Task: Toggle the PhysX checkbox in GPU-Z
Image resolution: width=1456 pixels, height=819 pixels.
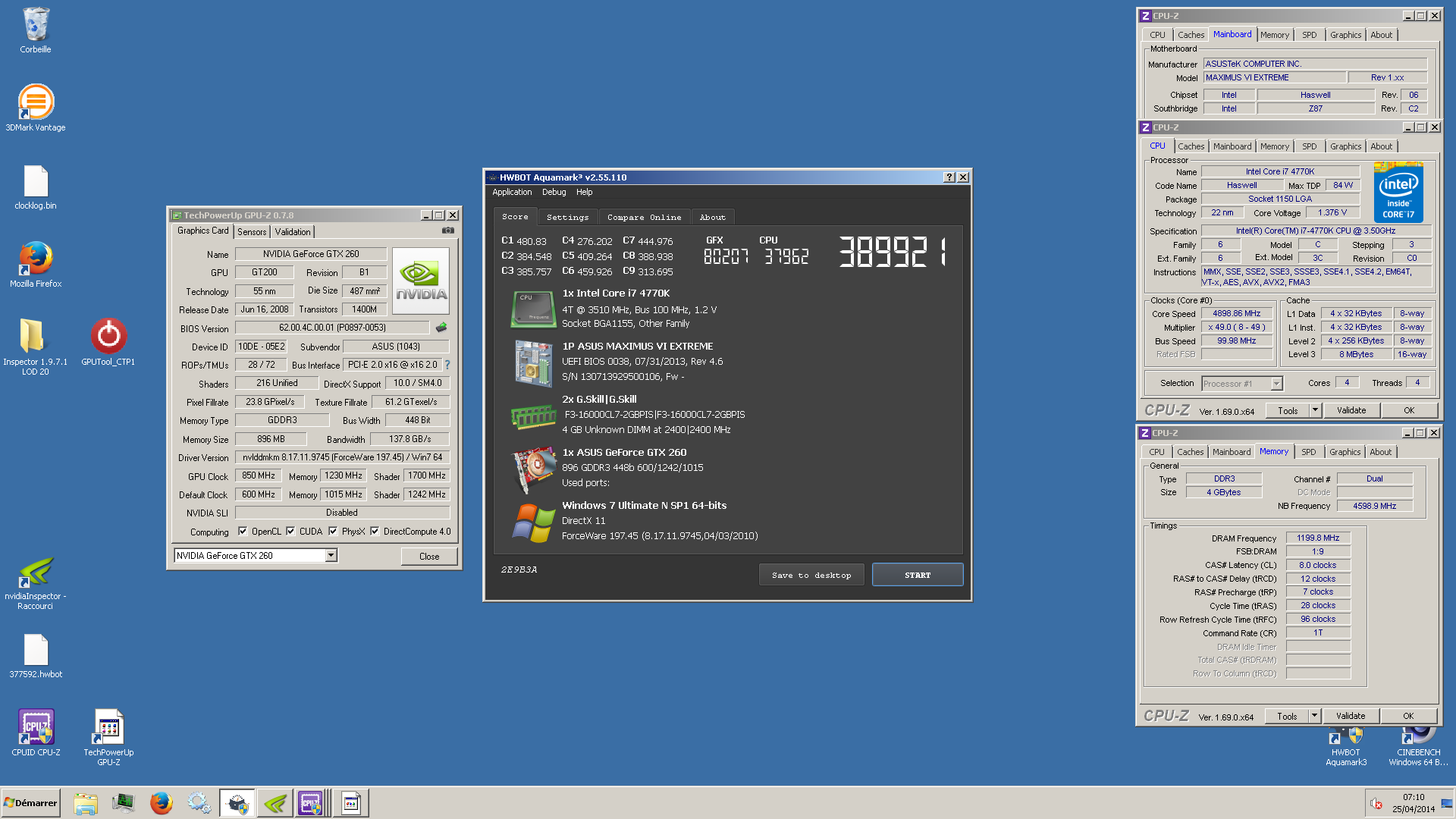Action: pos(333,532)
